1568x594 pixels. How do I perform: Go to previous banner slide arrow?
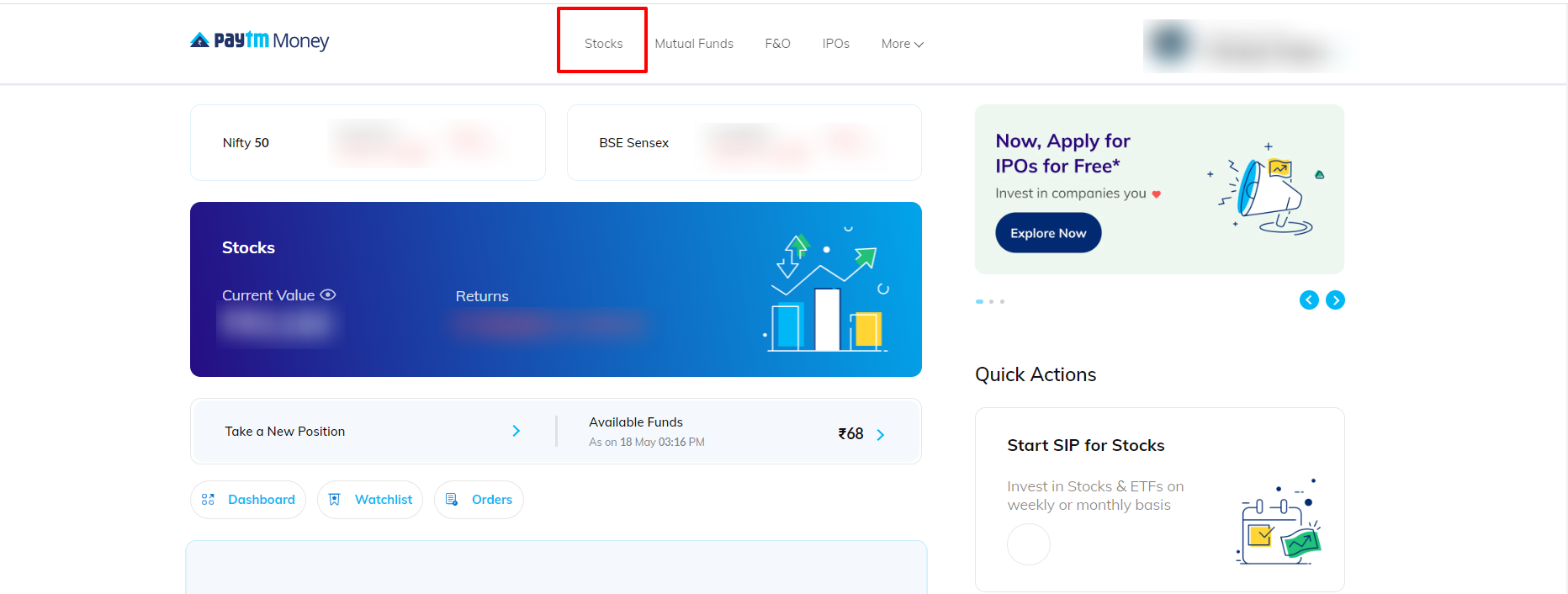click(x=1309, y=300)
